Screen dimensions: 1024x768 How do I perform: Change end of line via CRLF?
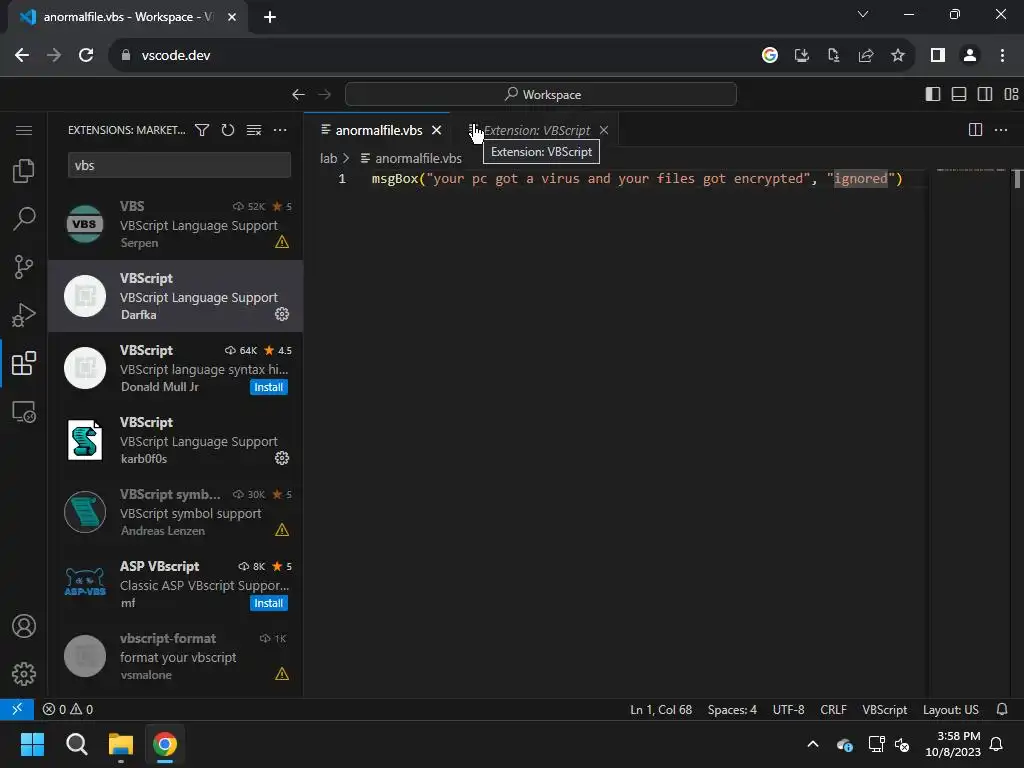[x=833, y=710]
